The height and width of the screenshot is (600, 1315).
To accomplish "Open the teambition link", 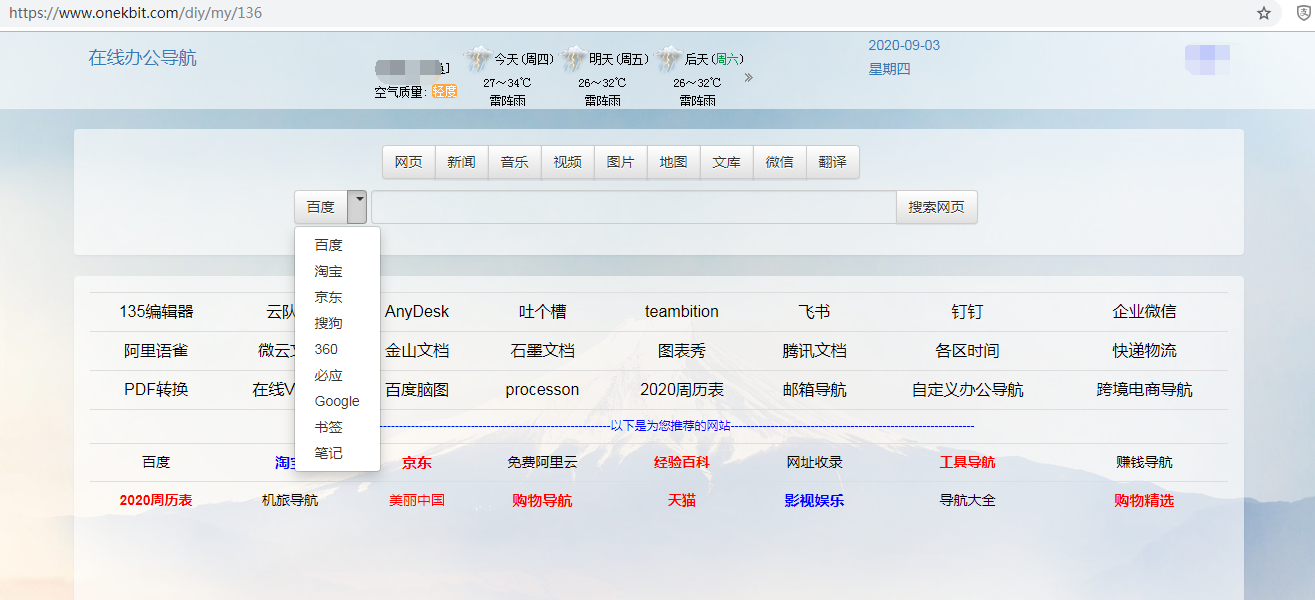I will tap(681, 312).
